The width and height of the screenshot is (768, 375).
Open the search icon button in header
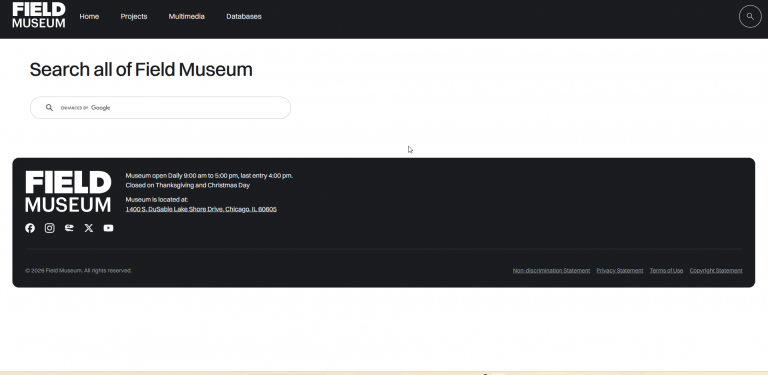(750, 16)
